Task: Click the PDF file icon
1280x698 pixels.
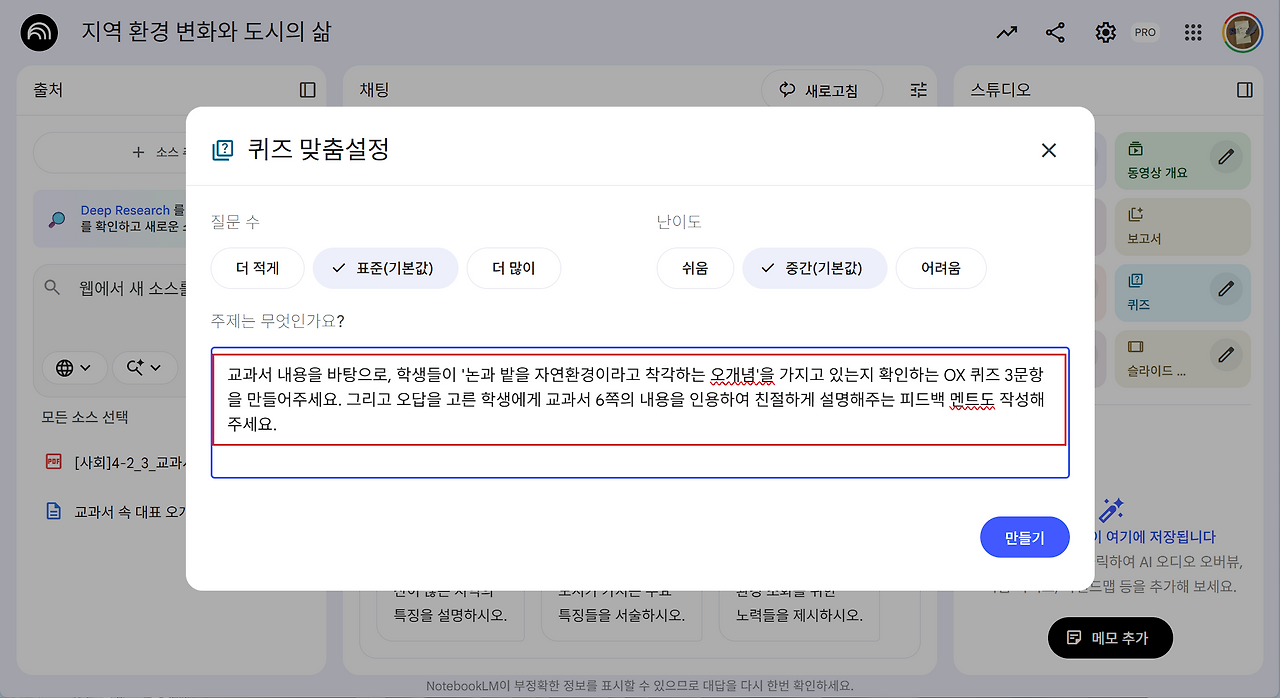Action: click(x=53, y=461)
